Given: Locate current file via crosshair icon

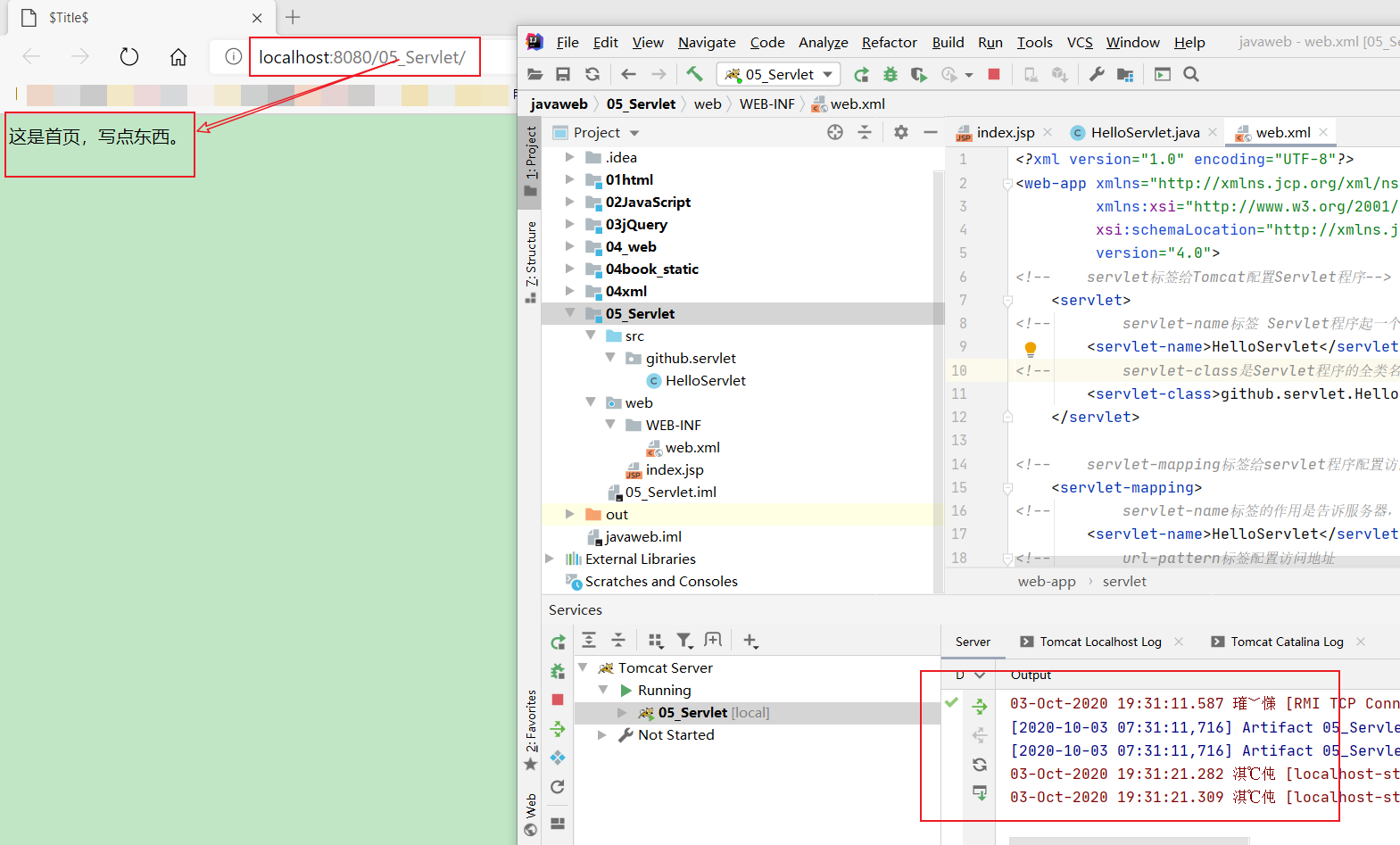Looking at the screenshot, I should [835, 132].
